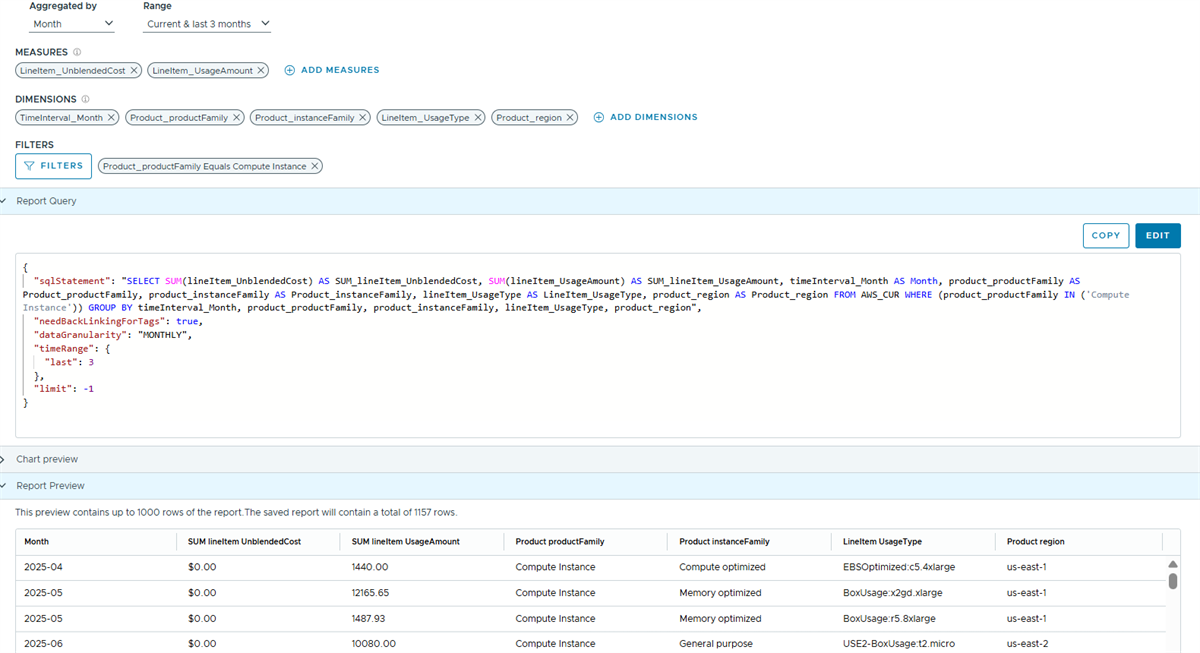
Task: Click ADD DIMENSIONS
Action: (646, 118)
